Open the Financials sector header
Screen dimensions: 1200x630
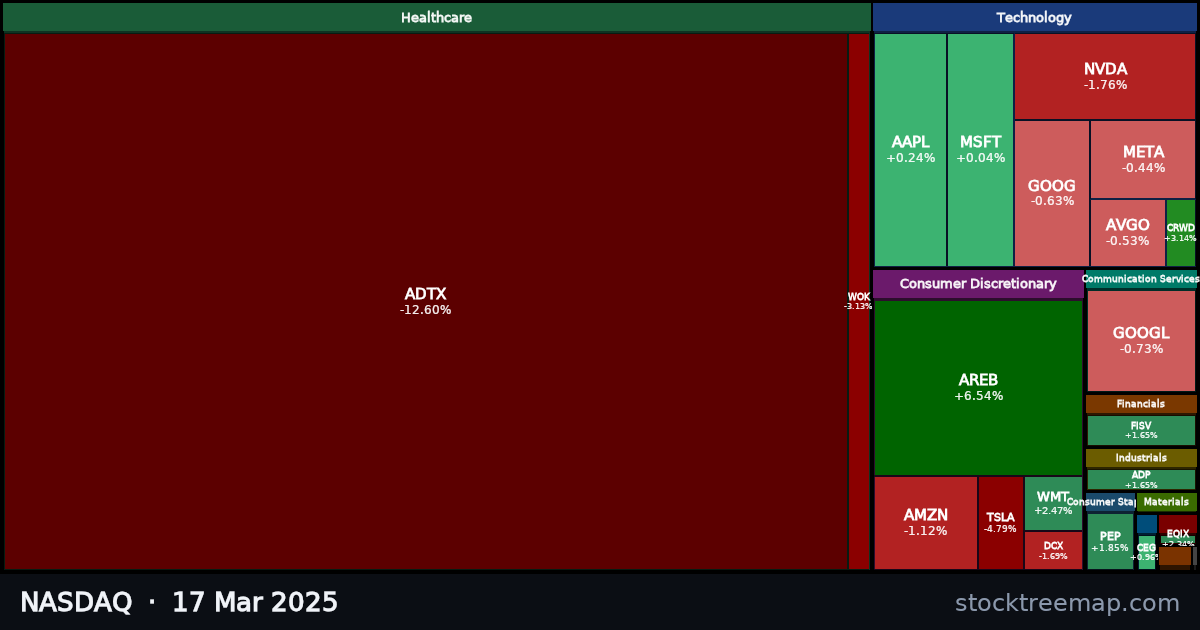[x=1141, y=404]
